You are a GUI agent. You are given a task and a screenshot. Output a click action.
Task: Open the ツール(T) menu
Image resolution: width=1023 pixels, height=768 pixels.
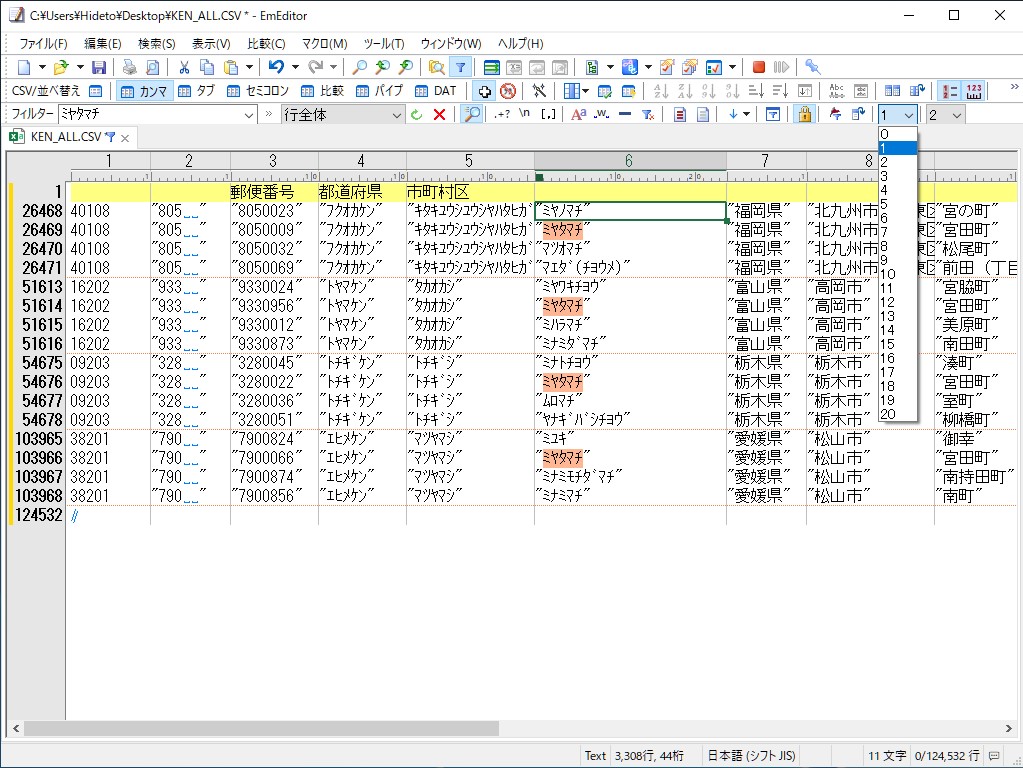pyautogui.click(x=384, y=44)
